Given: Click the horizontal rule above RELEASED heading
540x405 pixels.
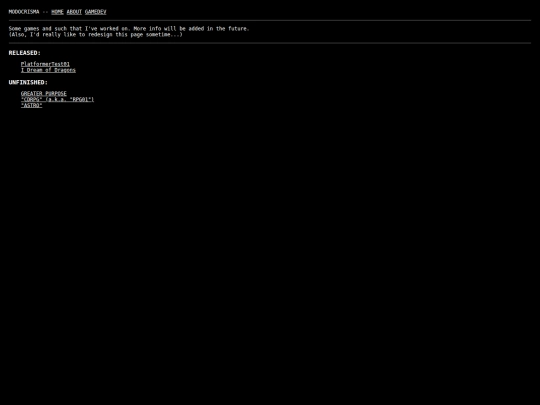Looking at the screenshot, I should coord(270,43).
